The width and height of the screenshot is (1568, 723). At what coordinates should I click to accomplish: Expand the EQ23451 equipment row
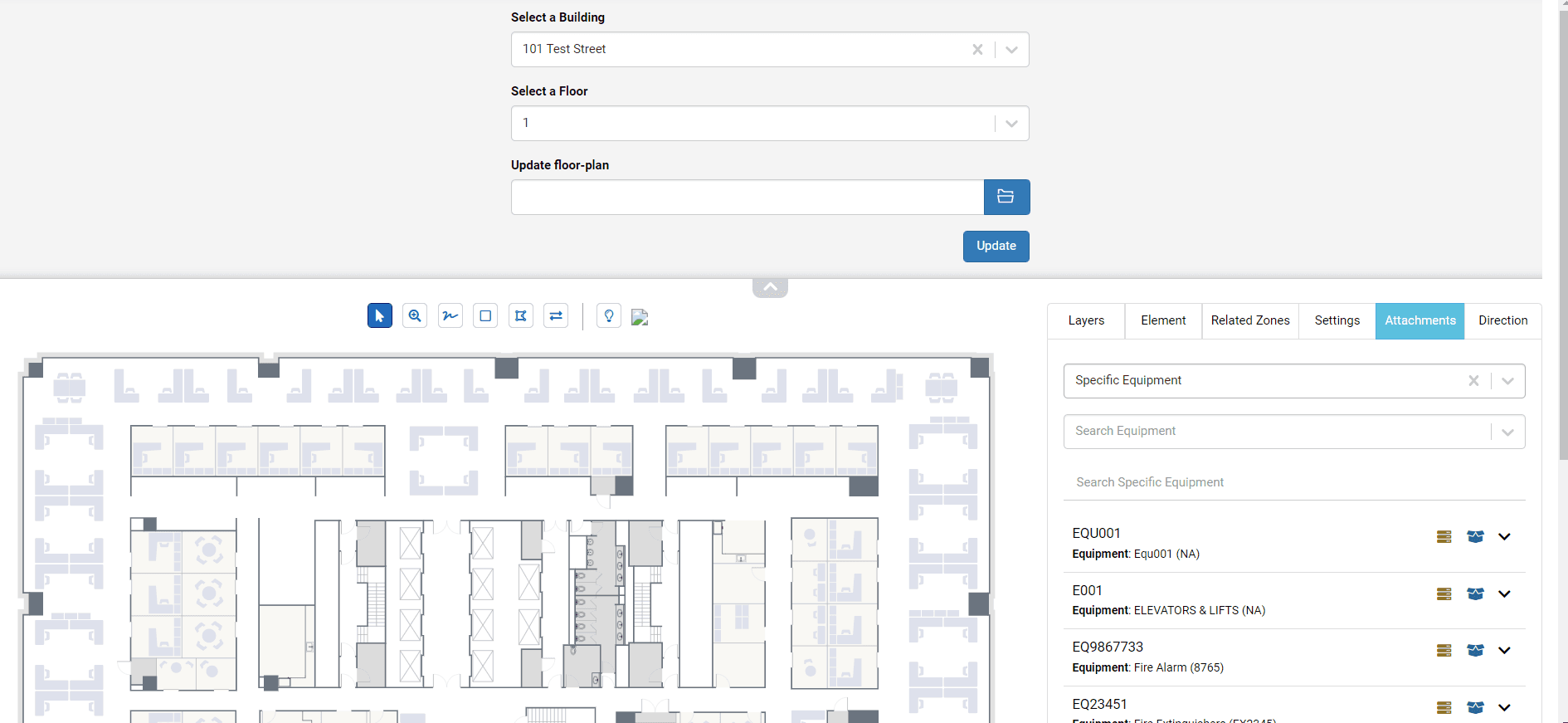click(x=1504, y=708)
